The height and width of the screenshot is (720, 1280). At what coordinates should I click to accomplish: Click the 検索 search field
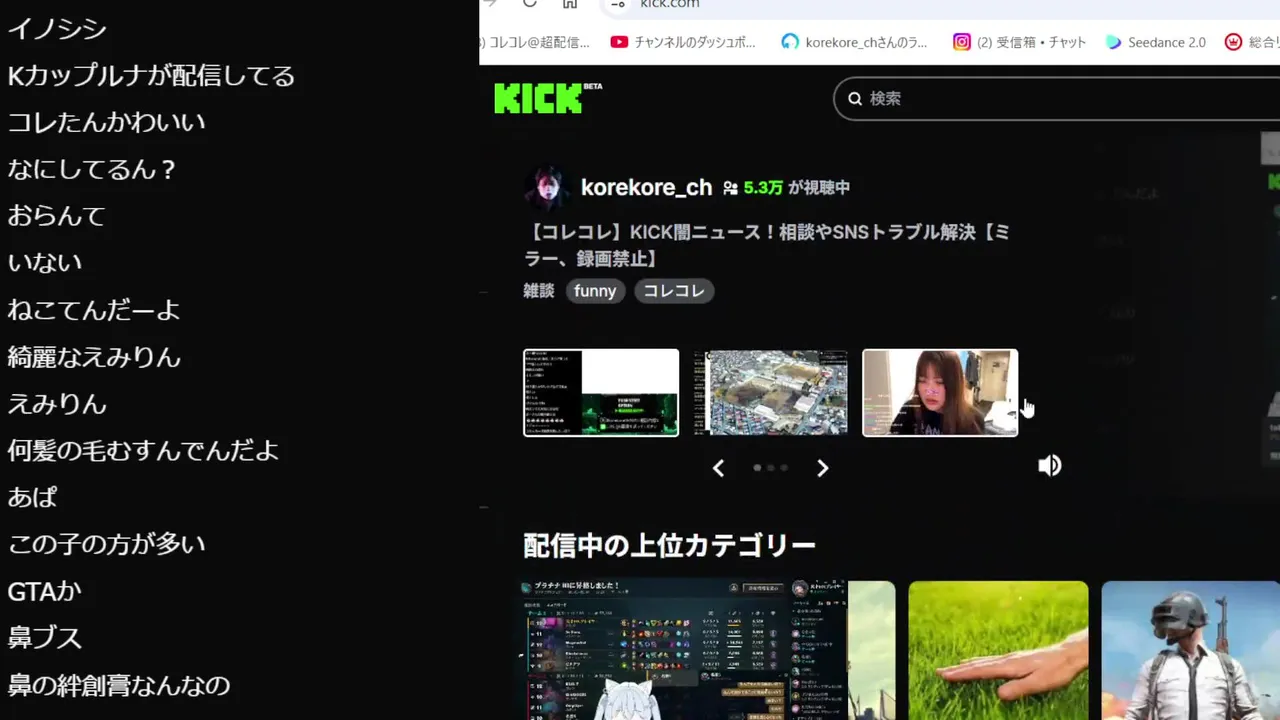pyautogui.click(x=1056, y=98)
